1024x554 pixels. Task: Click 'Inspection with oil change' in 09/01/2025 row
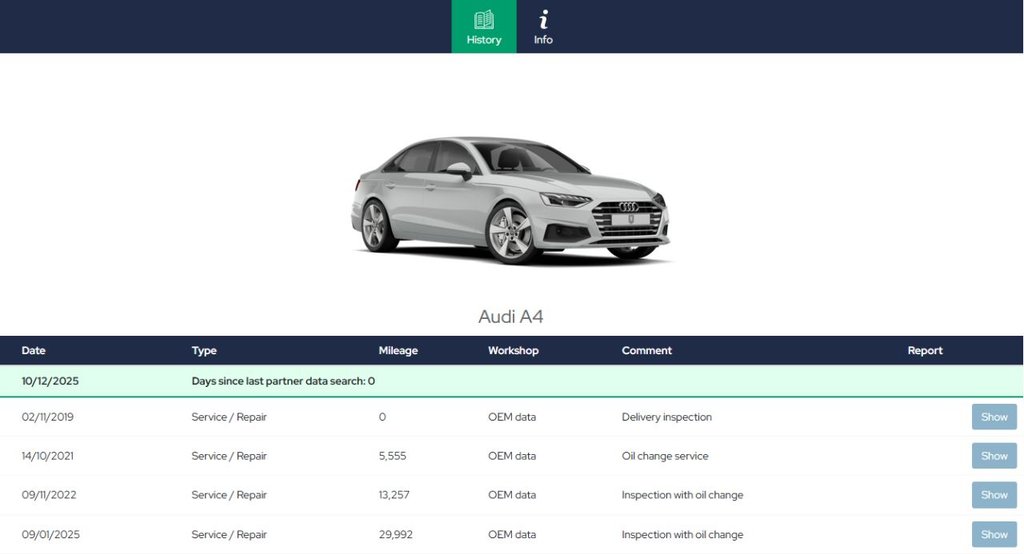click(682, 534)
